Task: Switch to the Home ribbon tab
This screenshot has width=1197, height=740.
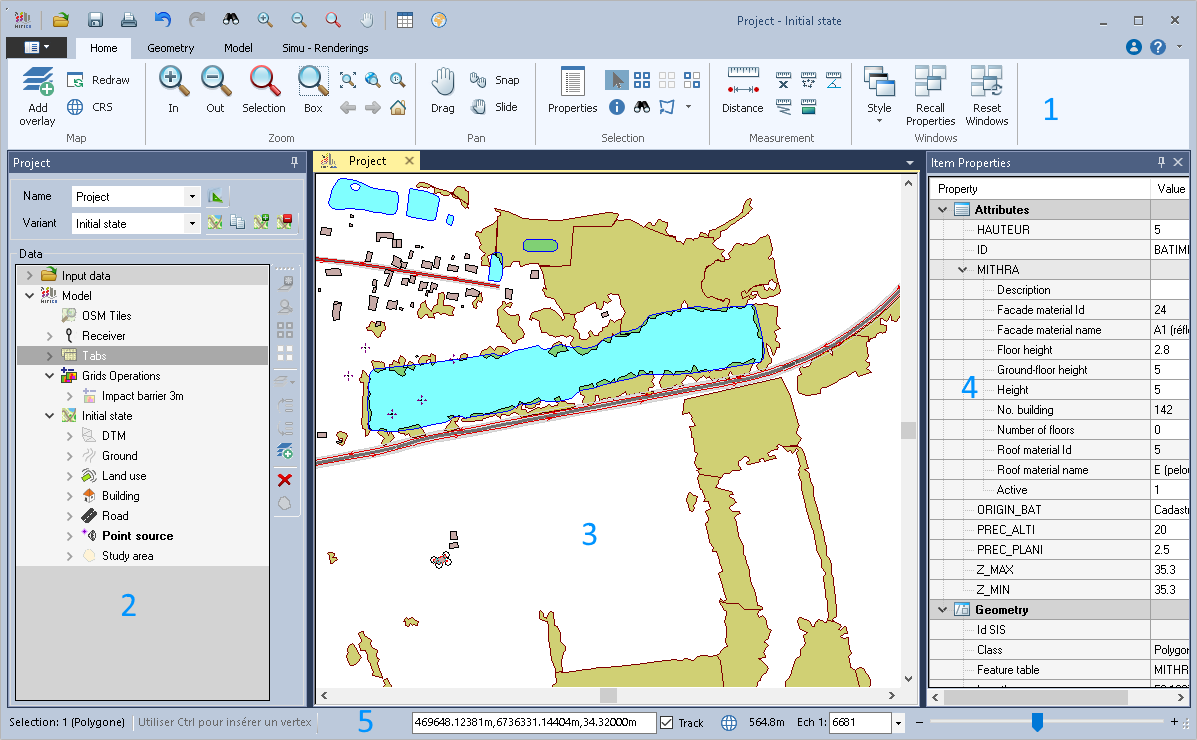Action: click(x=104, y=47)
